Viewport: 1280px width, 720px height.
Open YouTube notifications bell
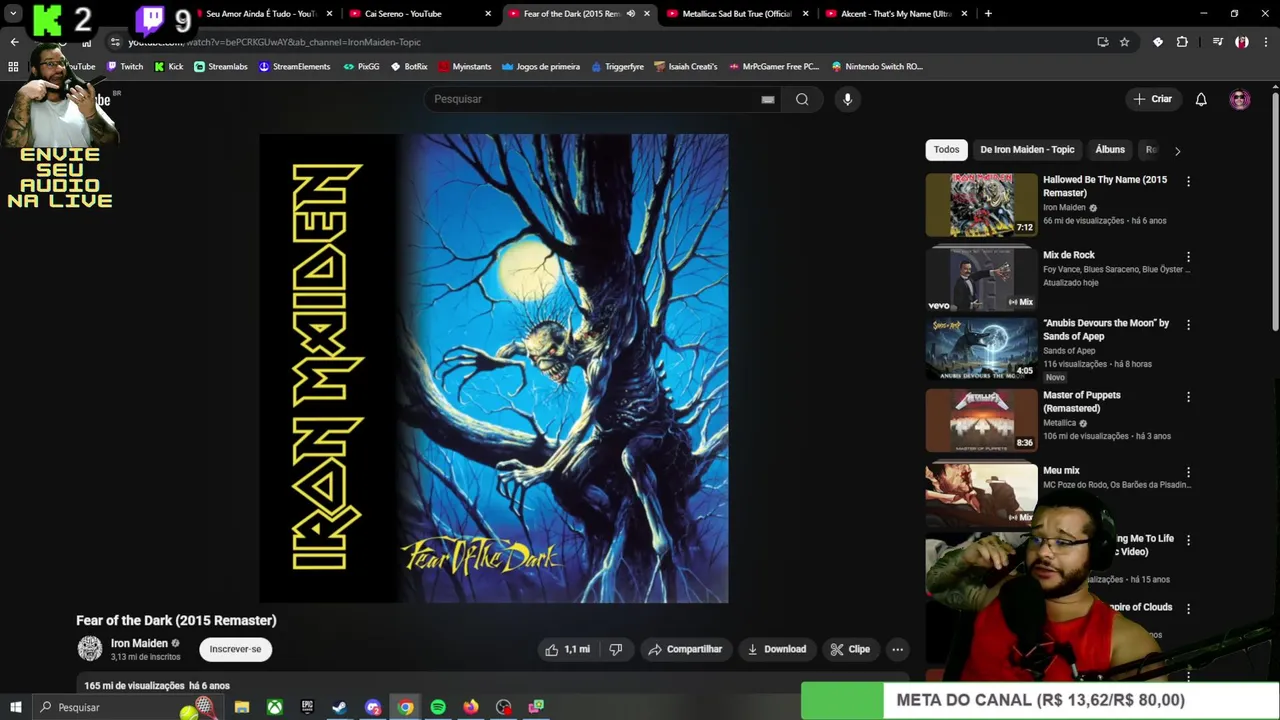1201,99
